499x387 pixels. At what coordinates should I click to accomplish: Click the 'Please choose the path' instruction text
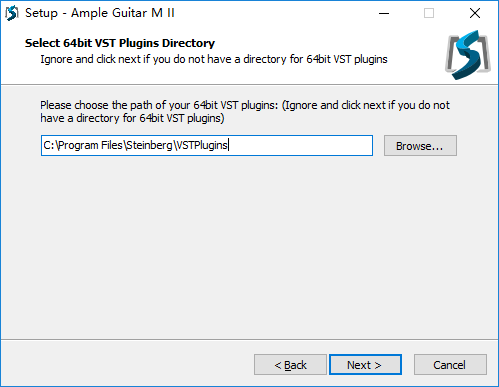click(x=245, y=112)
